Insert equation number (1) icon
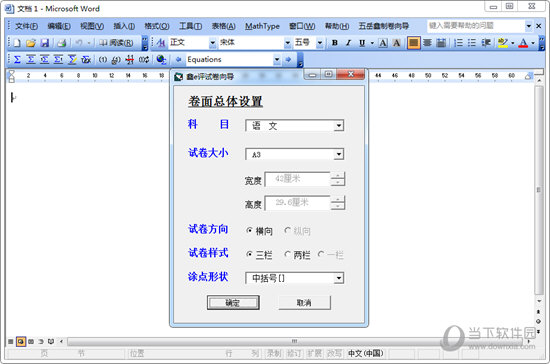The height and width of the screenshot is (364, 550). [102, 60]
